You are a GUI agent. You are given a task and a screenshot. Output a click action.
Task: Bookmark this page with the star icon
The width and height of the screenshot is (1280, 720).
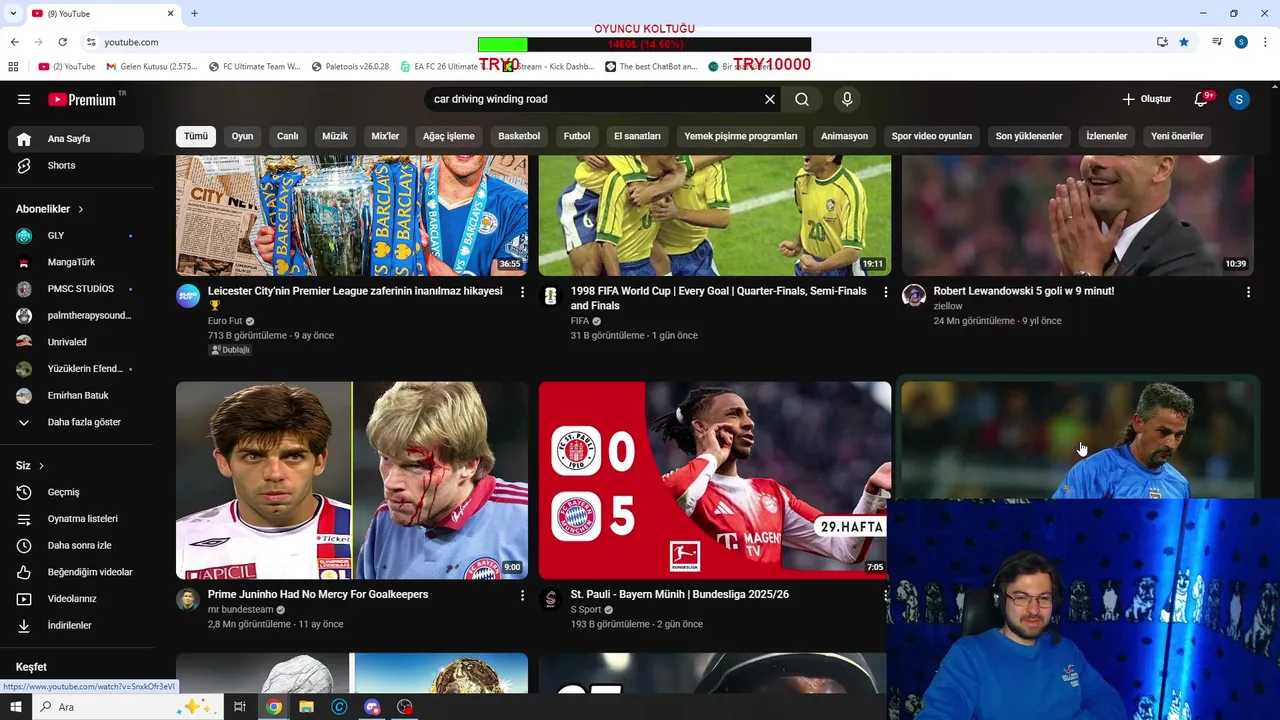click(x=1184, y=42)
